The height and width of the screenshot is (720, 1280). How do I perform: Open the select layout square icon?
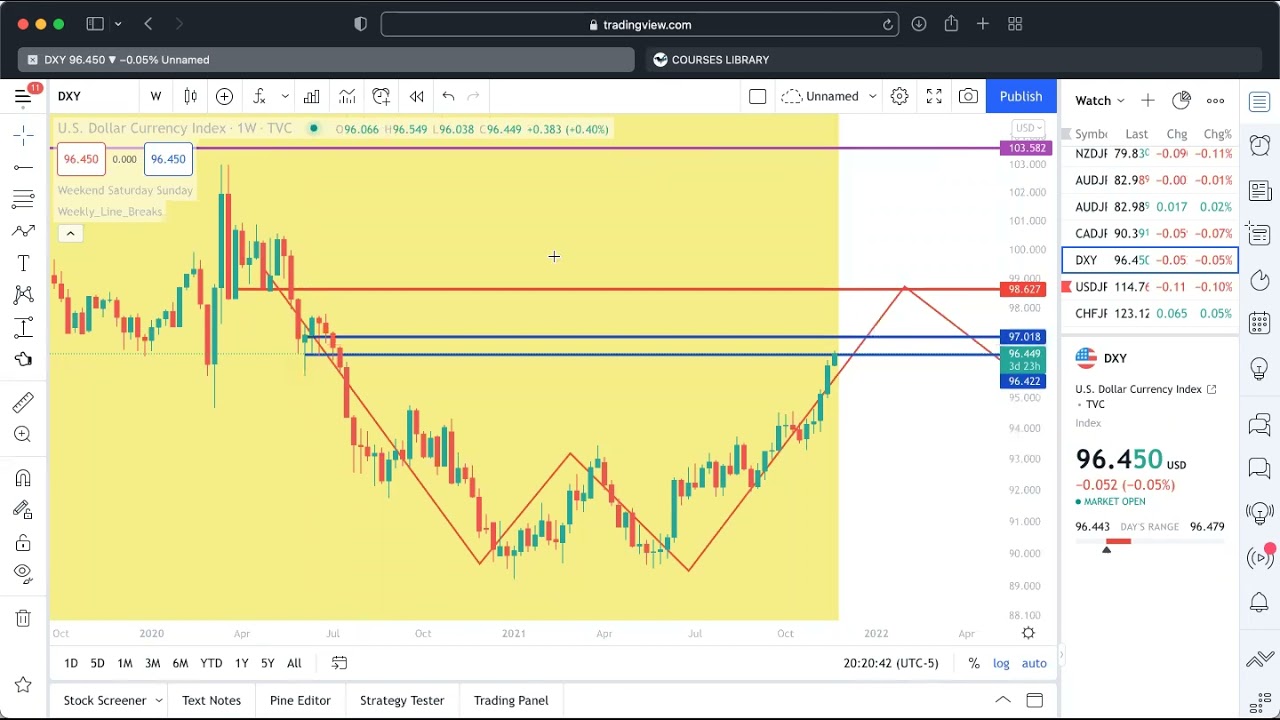(x=757, y=96)
